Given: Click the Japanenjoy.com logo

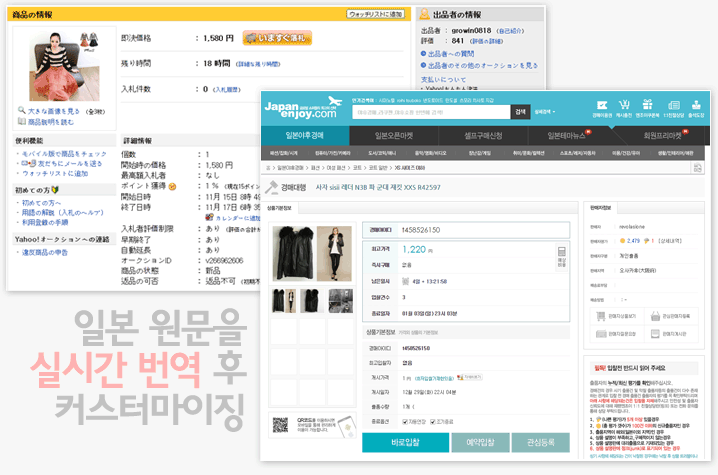Looking at the screenshot, I should [303, 108].
